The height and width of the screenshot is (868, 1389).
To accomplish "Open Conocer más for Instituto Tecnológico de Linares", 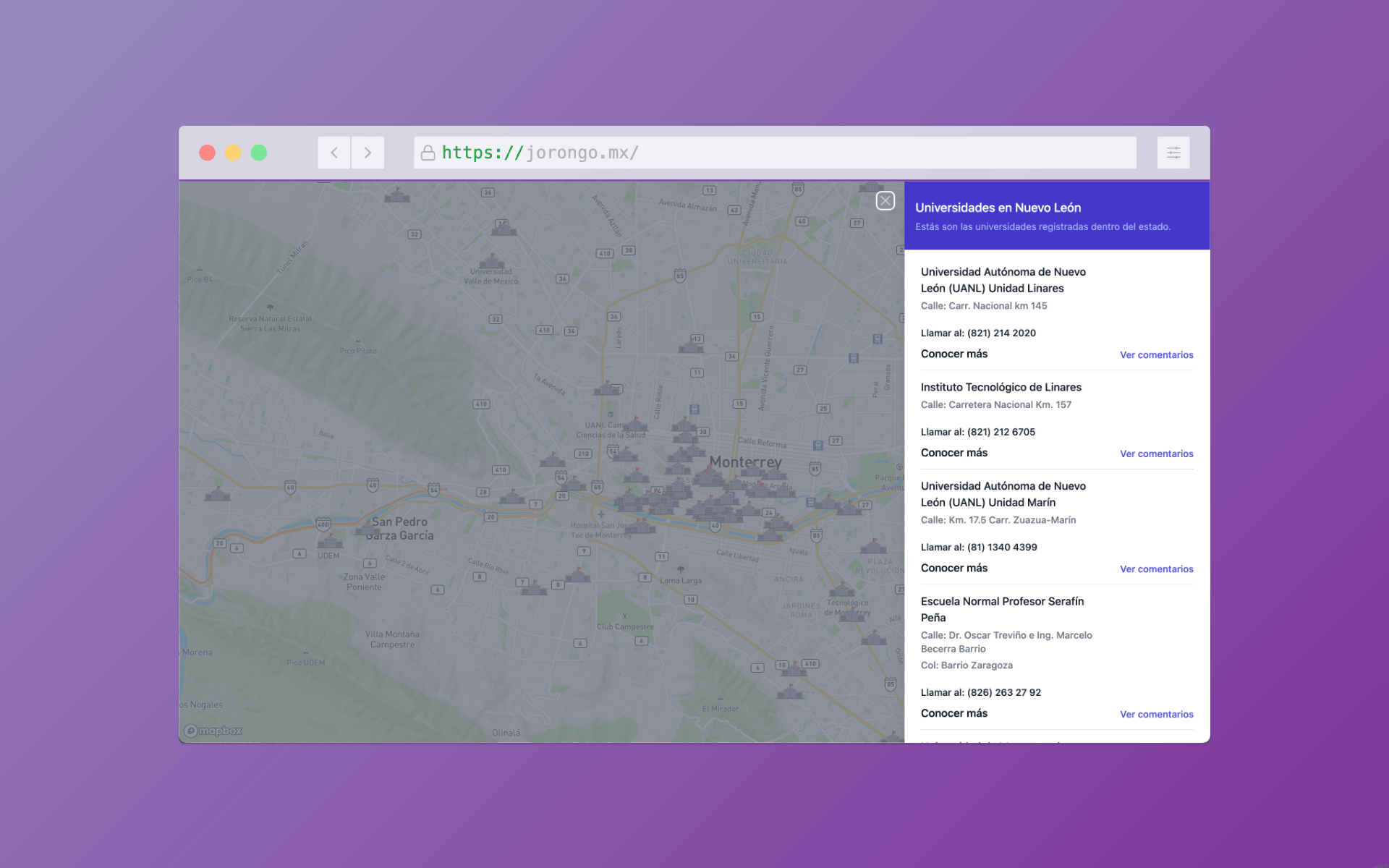I will click(x=953, y=453).
